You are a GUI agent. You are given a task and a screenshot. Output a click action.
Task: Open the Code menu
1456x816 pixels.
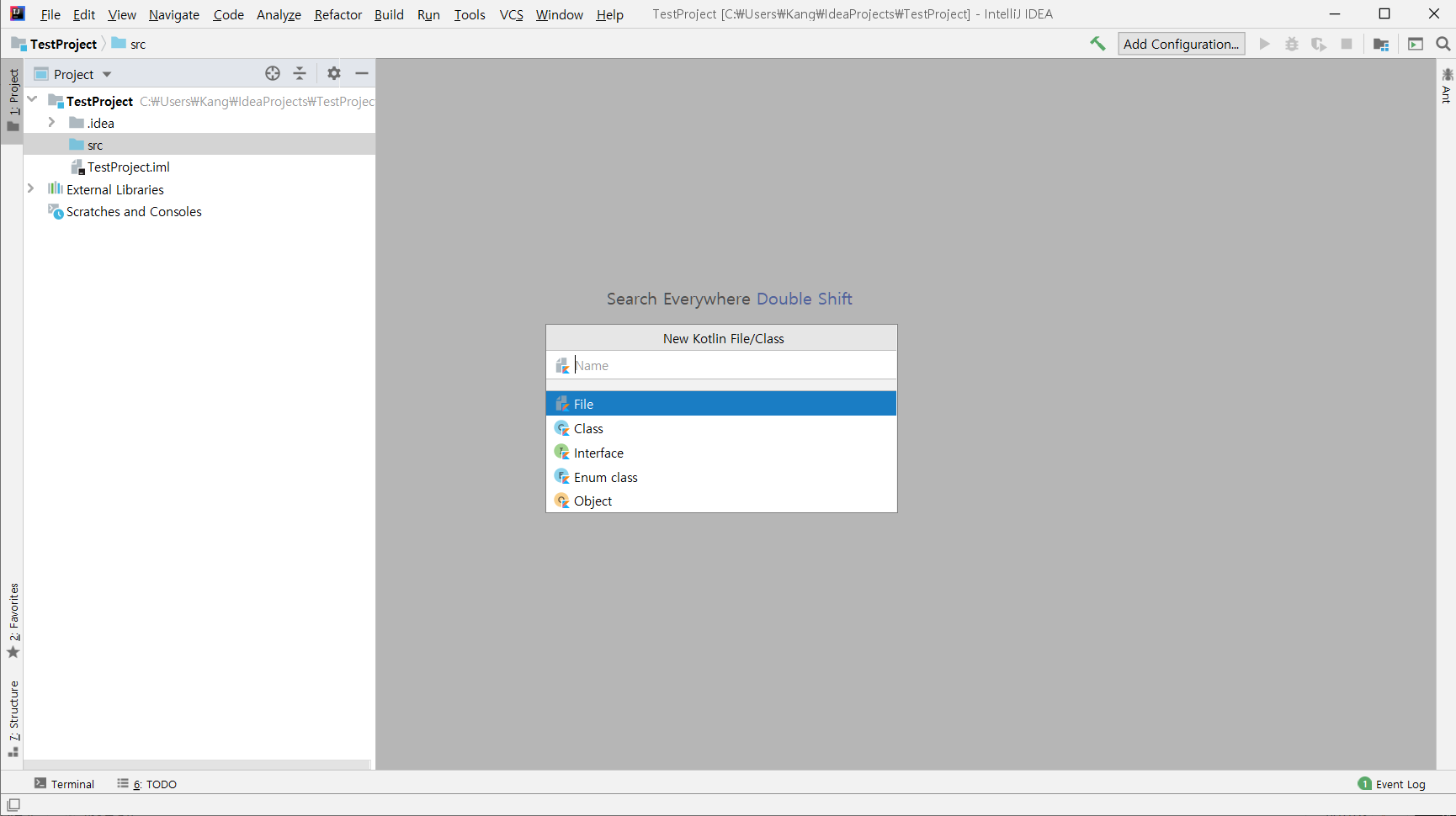coord(229,14)
